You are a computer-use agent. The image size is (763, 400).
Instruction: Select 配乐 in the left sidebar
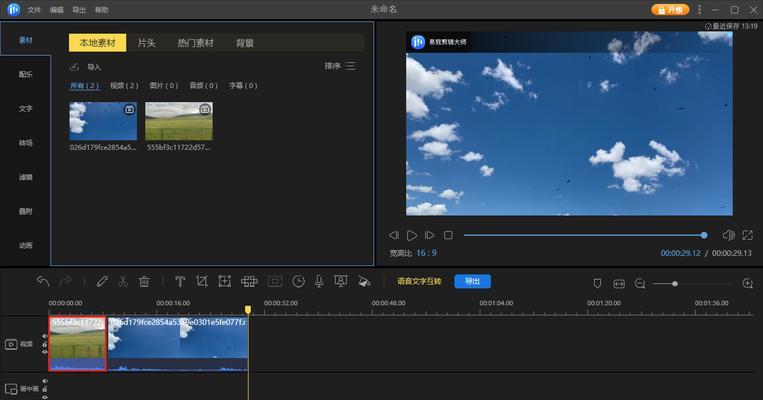(25, 74)
